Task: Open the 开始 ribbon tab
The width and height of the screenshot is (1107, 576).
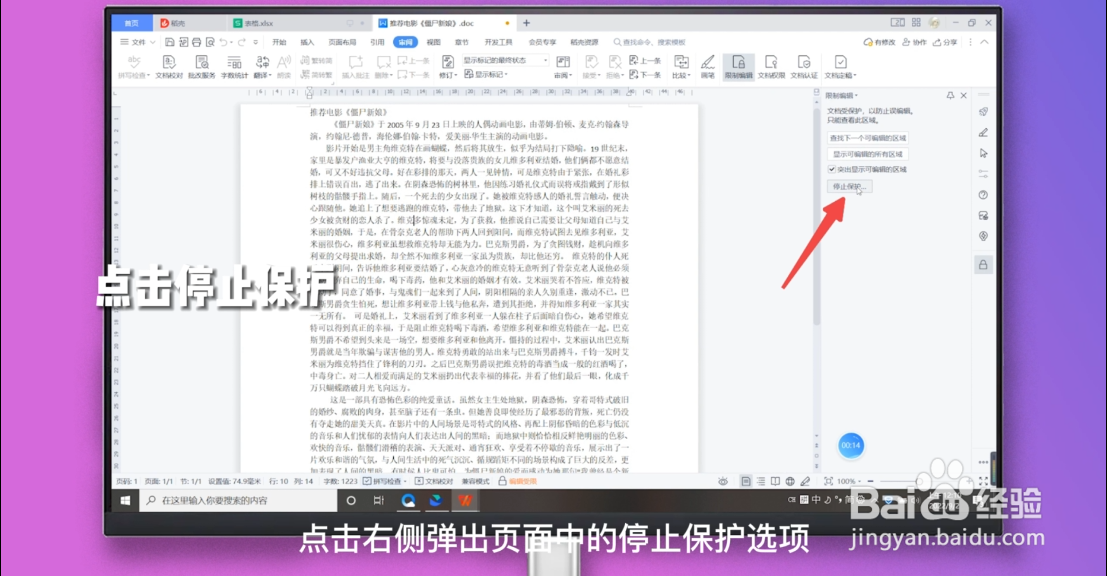Action: [x=280, y=42]
